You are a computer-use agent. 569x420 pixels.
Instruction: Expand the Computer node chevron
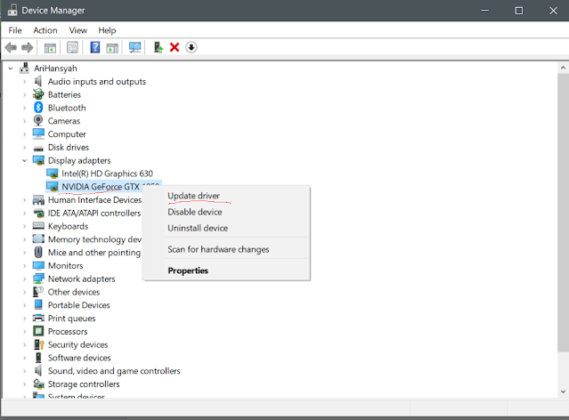[x=24, y=134]
